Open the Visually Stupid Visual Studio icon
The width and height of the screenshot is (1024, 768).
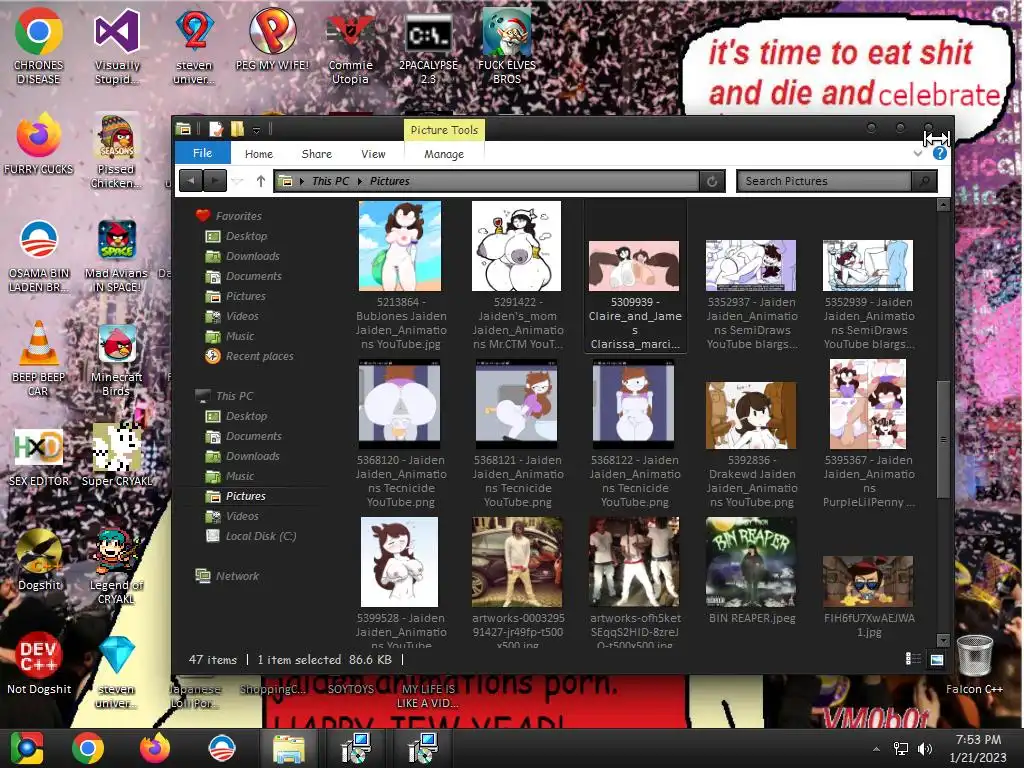[117, 46]
